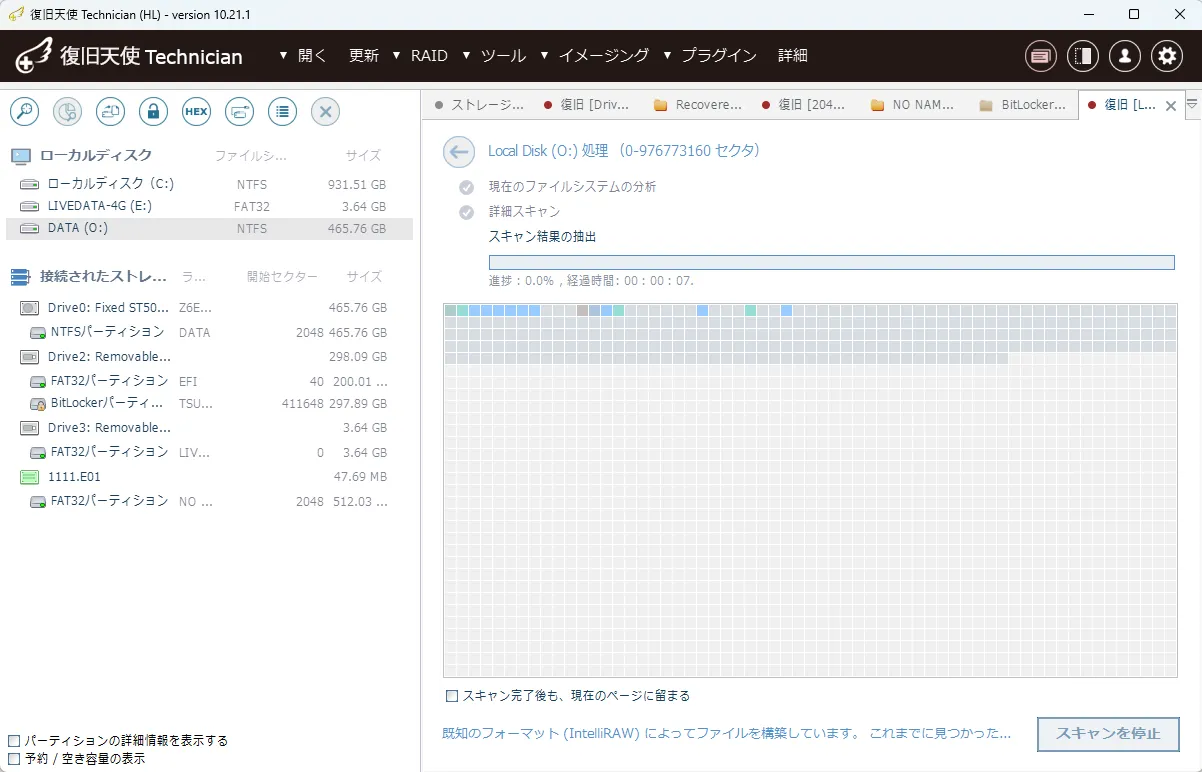1202x772 pixels.
Task: Start a scan with the magnifier toolbar icon
Action: (24, 111)
